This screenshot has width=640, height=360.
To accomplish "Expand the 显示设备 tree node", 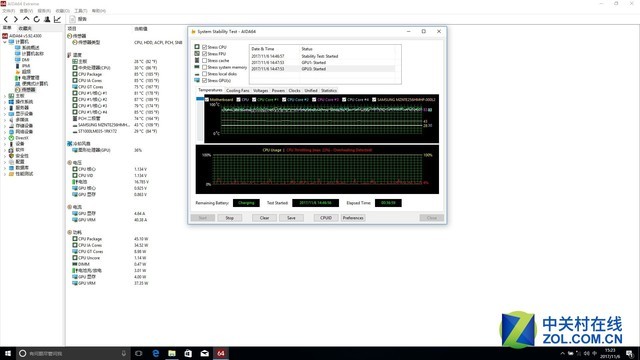I will [4, 114].
